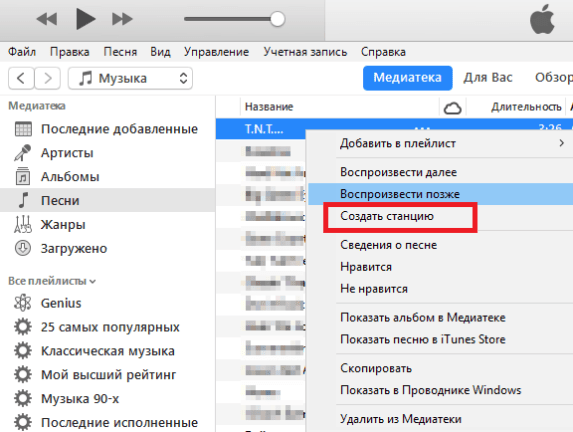Open the Вид menu

point(160,52)
